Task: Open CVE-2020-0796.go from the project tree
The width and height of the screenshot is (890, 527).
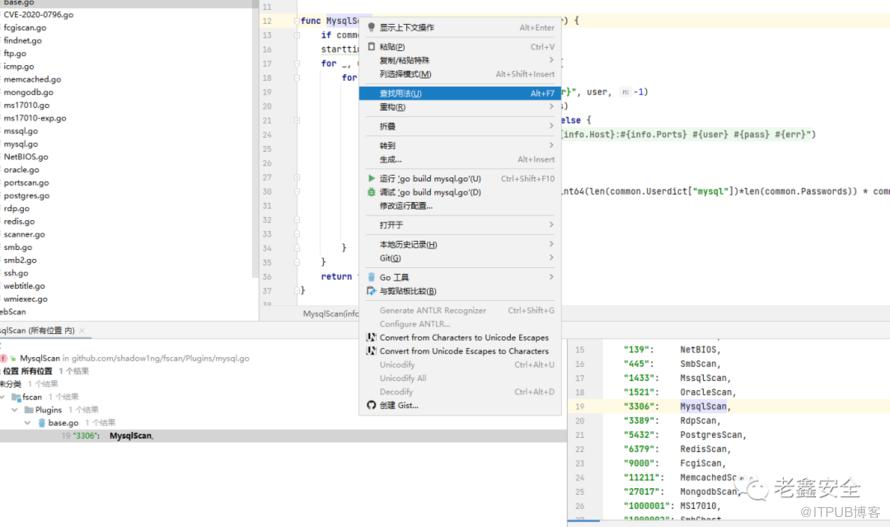Action: pyautogui.click(x=38, y=15)
